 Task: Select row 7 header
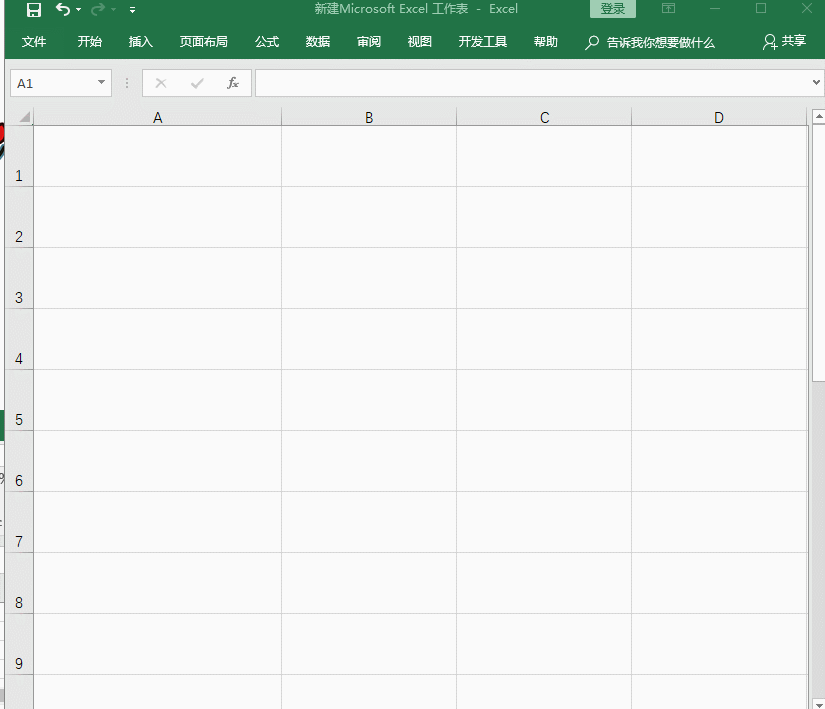point(19,522)
